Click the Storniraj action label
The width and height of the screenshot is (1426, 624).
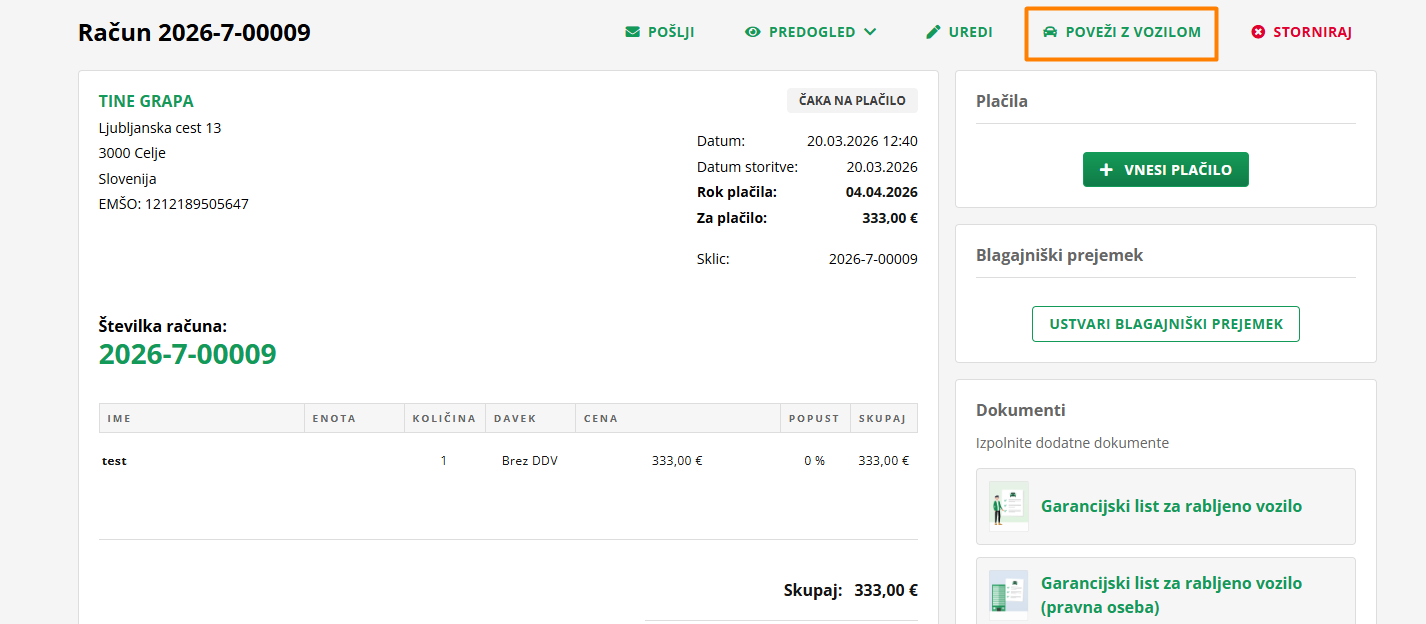(1312, 32)
